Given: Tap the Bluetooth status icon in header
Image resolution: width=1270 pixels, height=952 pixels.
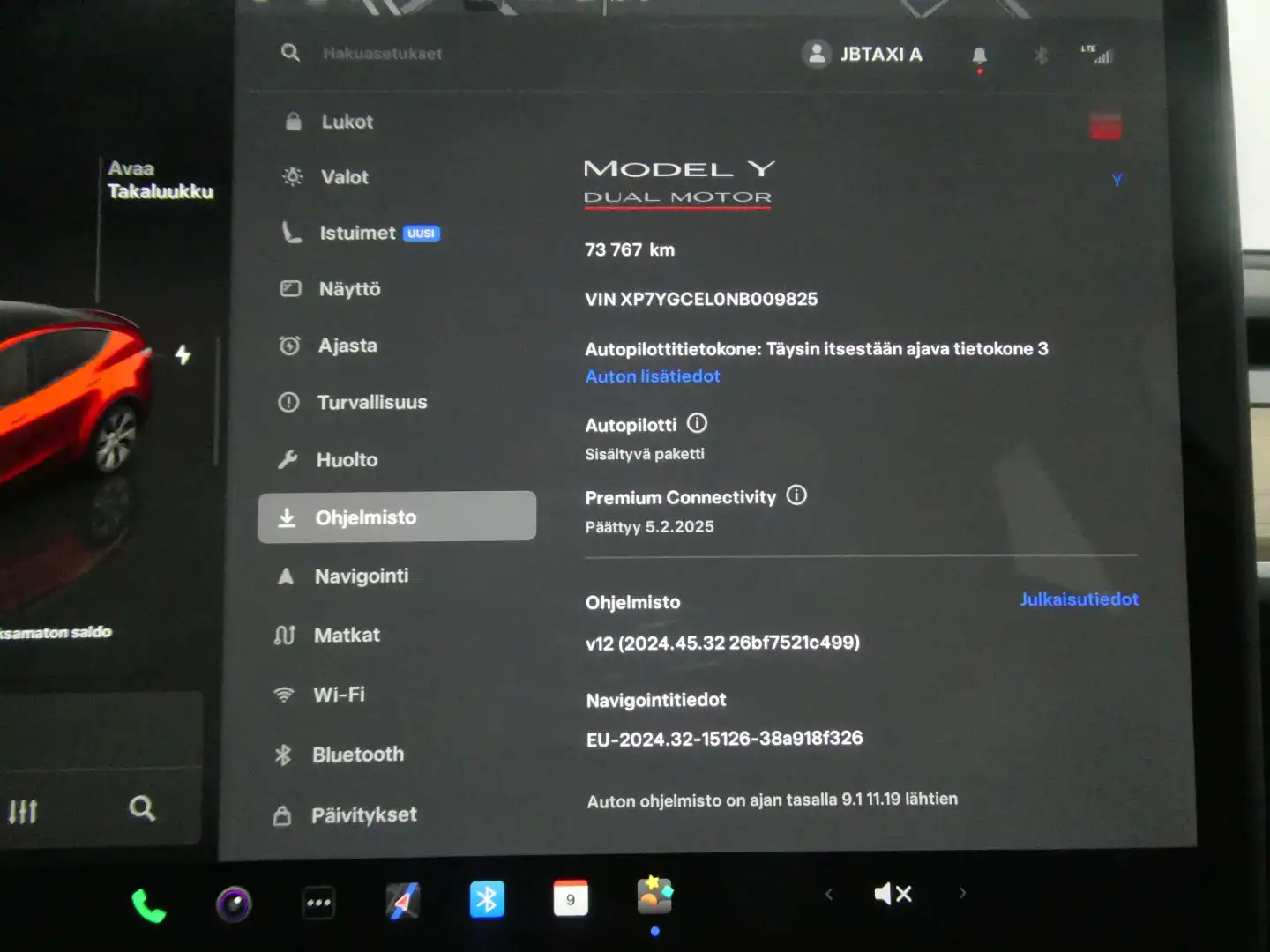Looking at the screenshot, I should [x=1041, y=56].
